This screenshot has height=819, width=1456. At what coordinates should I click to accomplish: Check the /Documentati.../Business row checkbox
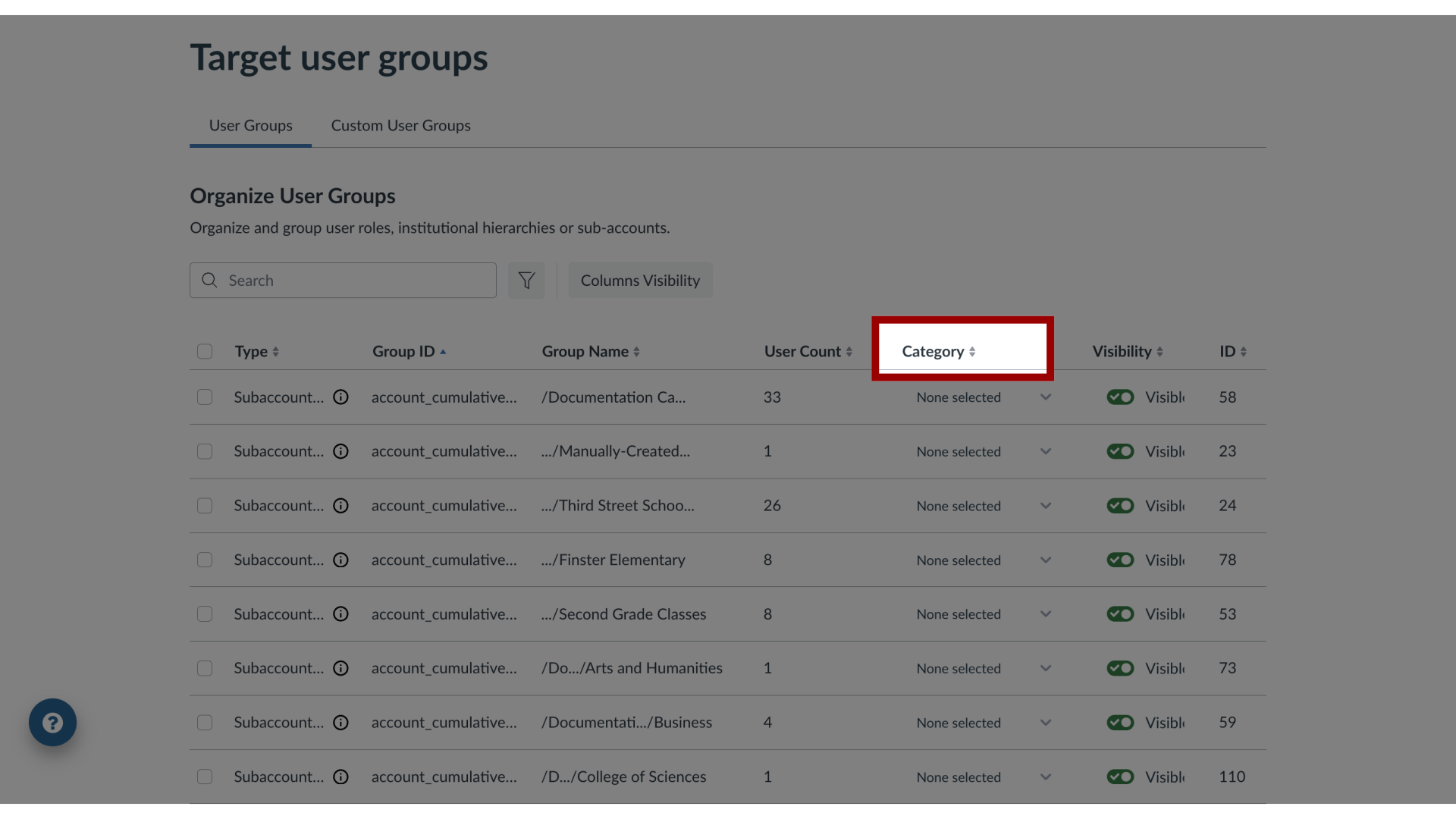[205, 723]
